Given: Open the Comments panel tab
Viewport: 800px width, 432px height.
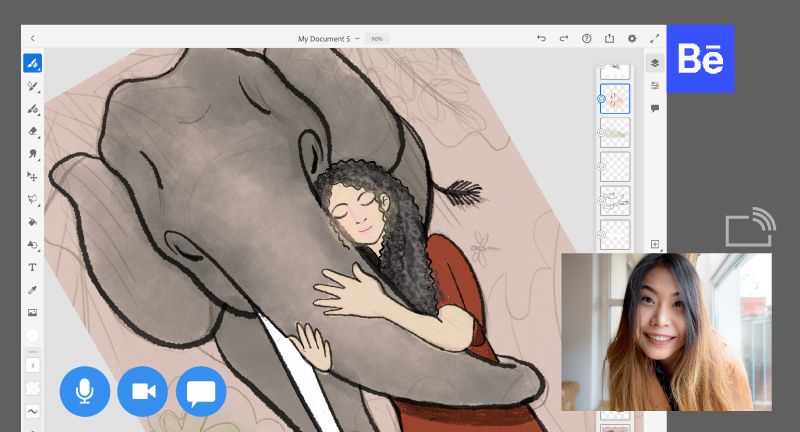Looking at the screenshot, I should (x=655, y=108).
